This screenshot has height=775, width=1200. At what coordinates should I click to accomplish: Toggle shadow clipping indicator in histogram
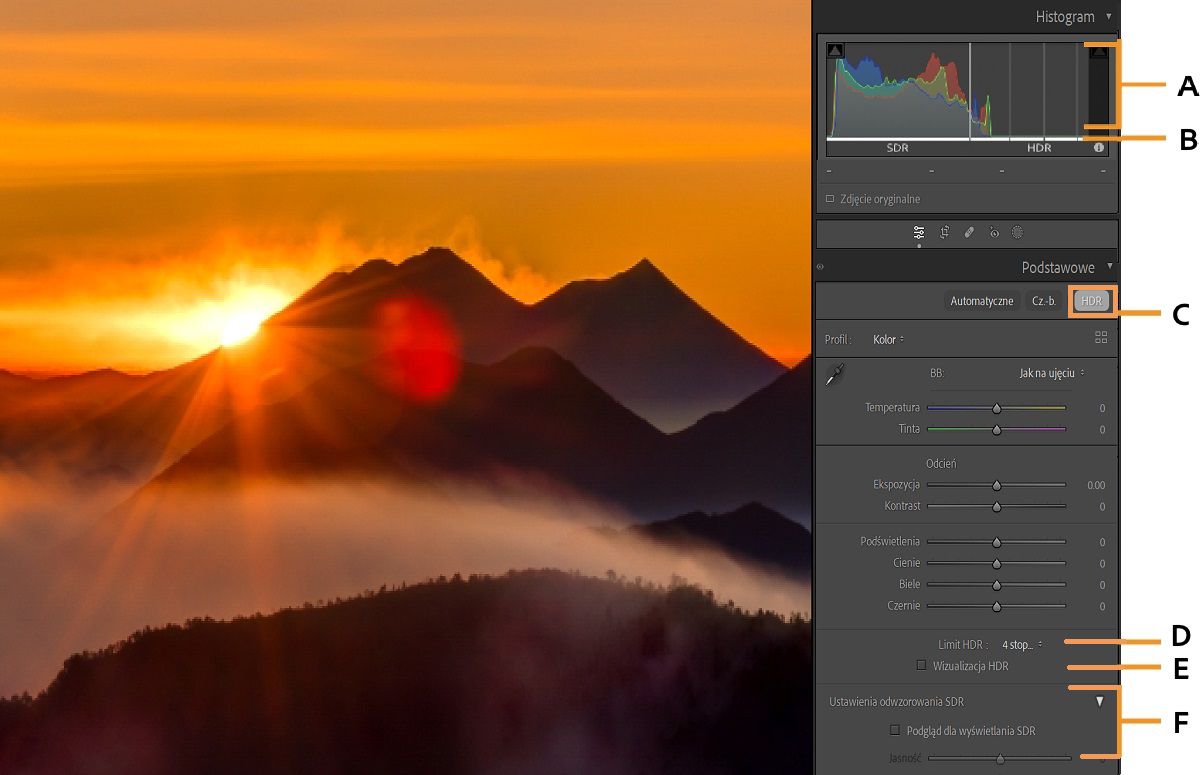[836, 50]
